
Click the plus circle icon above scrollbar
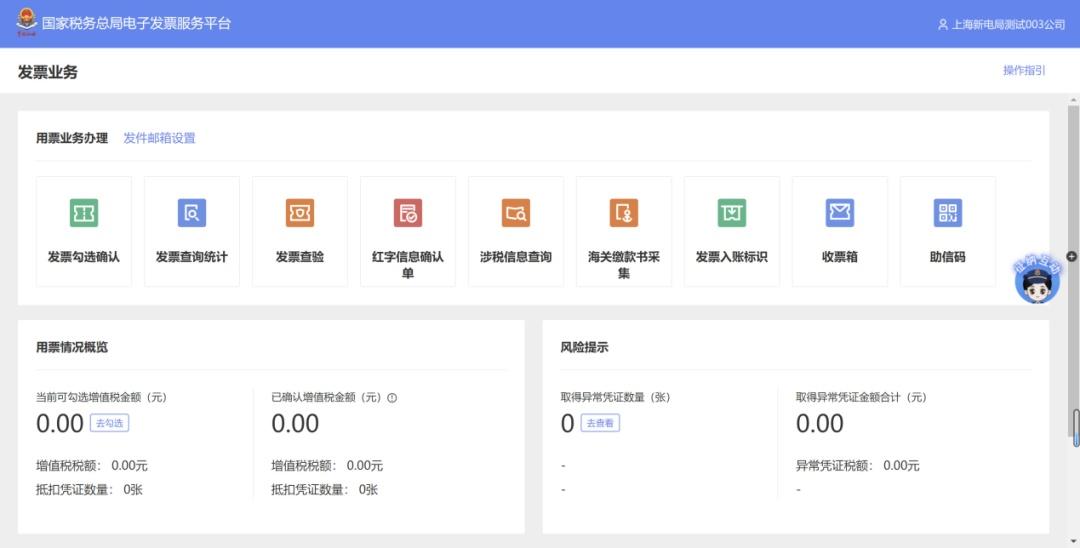[1072, 256]
